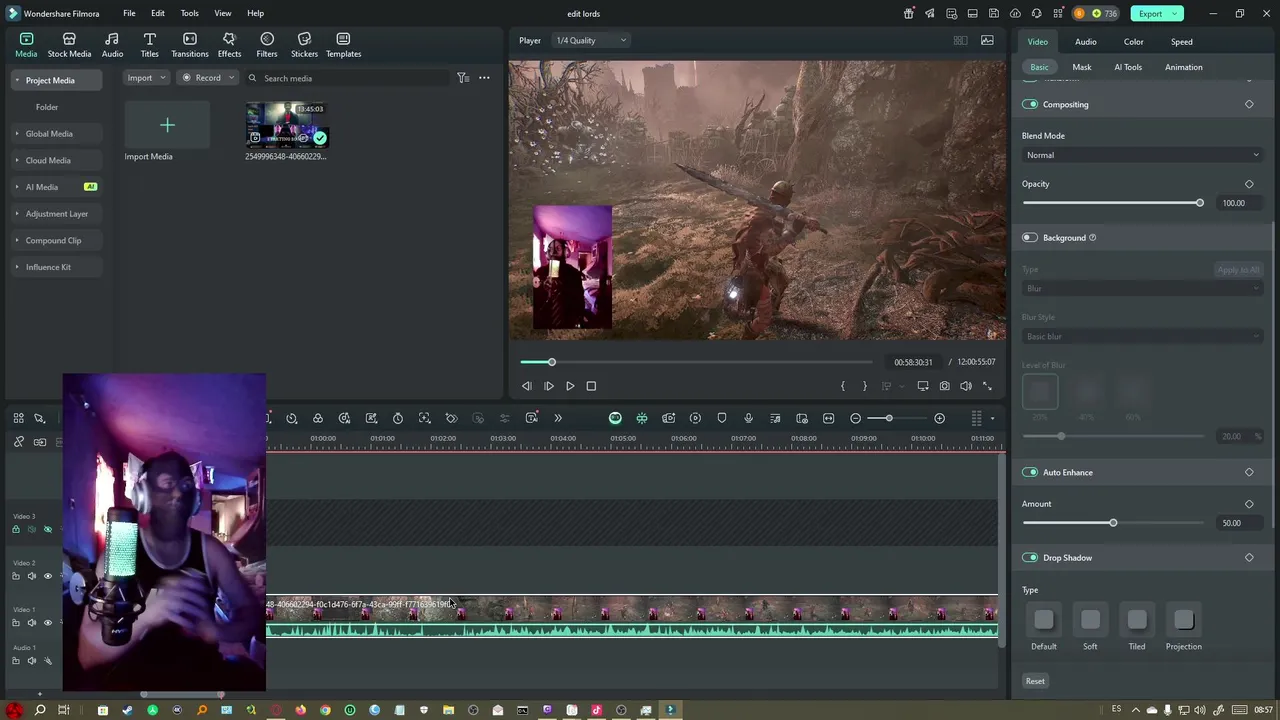Open the File menu
Screen dimensions: 1280x720
point(129,14)
